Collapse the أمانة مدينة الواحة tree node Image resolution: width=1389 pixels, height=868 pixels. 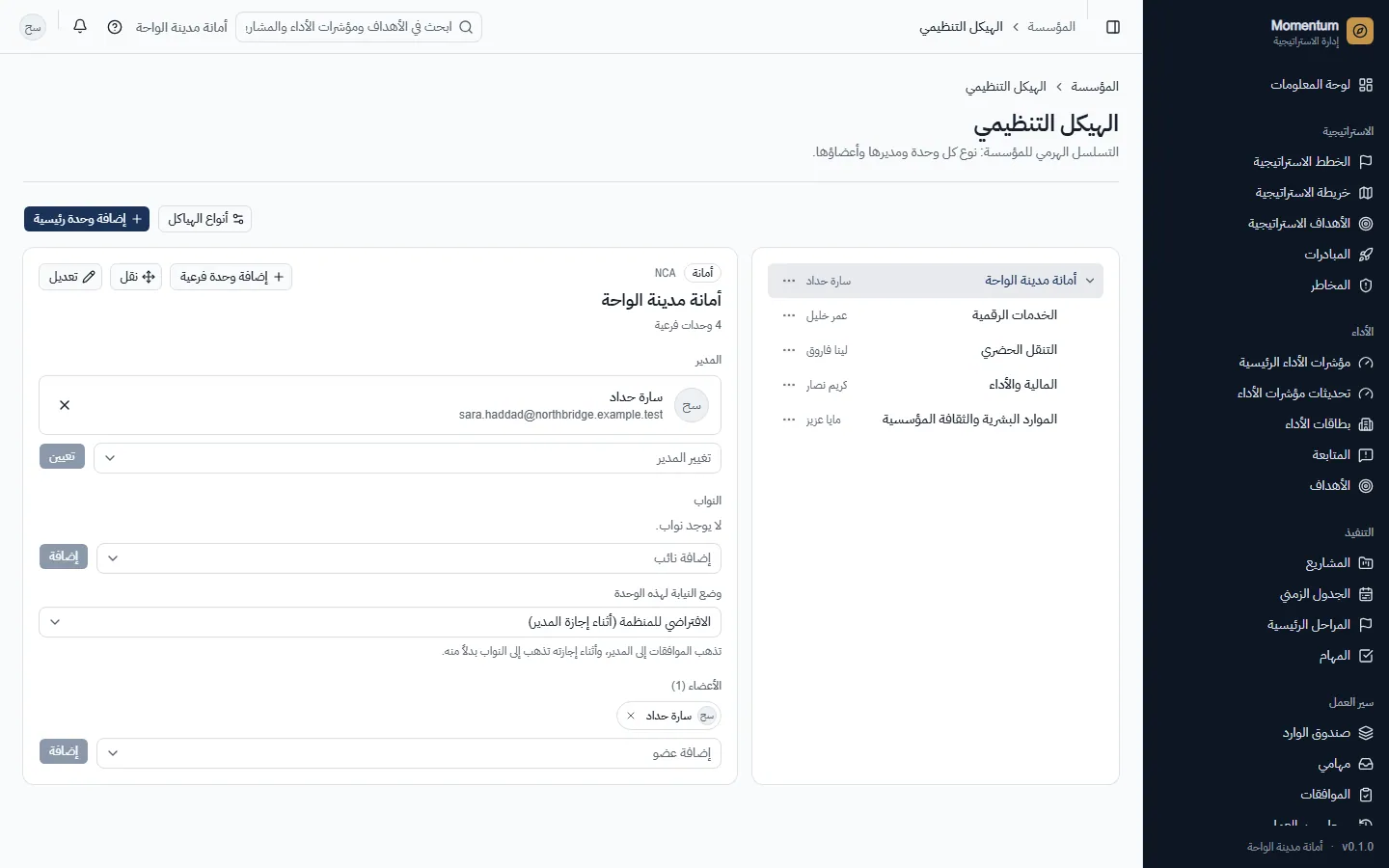[x=1090, y=281]
